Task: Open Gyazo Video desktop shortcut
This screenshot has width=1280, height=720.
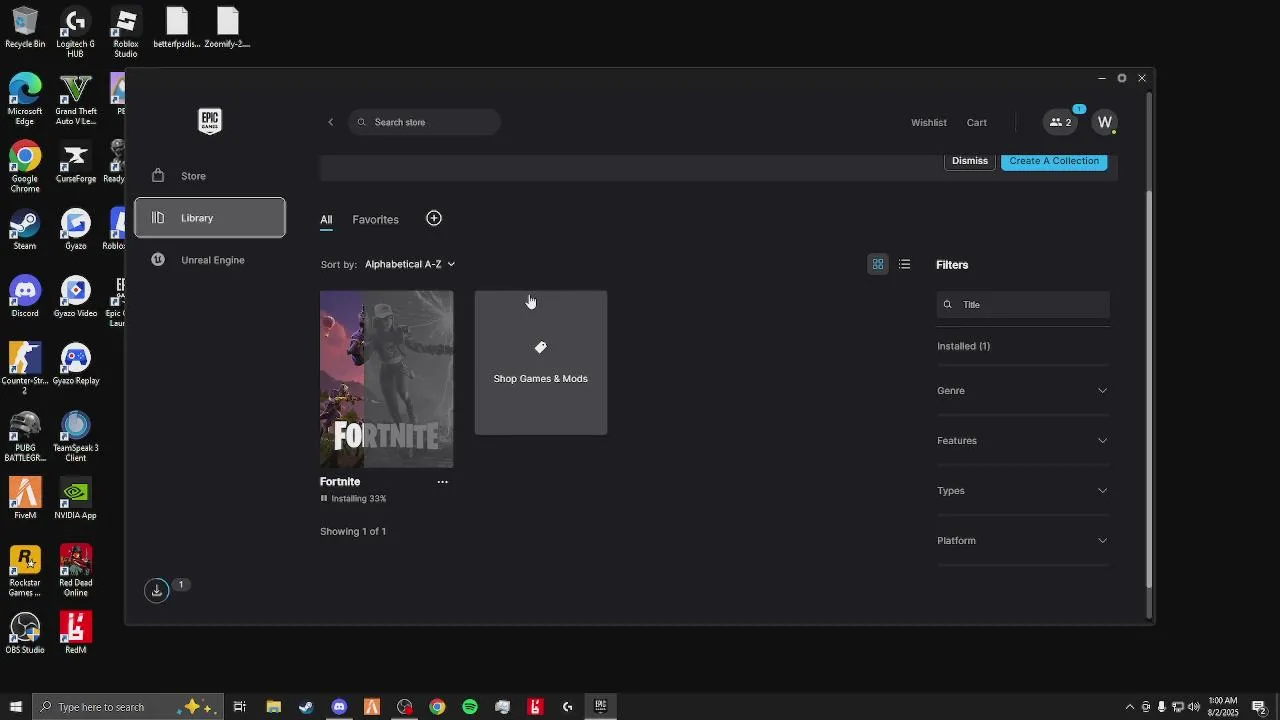Action: tap(75, 296)
